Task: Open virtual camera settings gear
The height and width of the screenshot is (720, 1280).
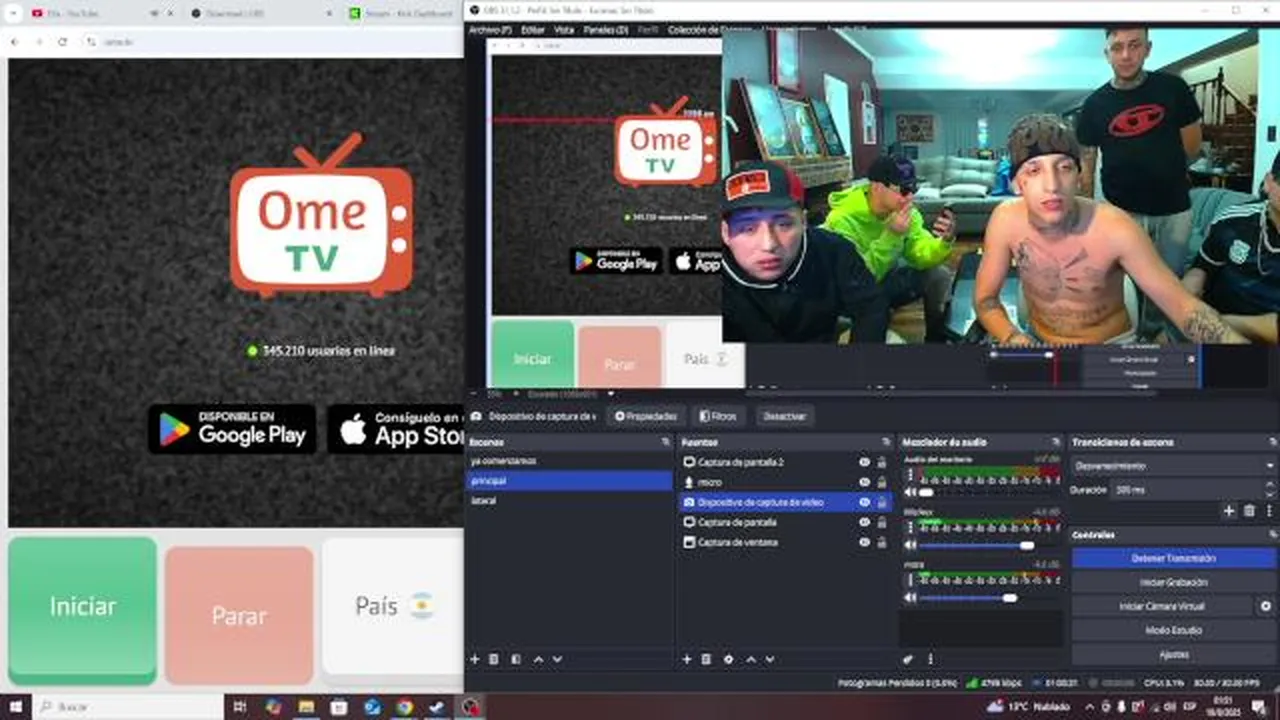Action: 1266,606
